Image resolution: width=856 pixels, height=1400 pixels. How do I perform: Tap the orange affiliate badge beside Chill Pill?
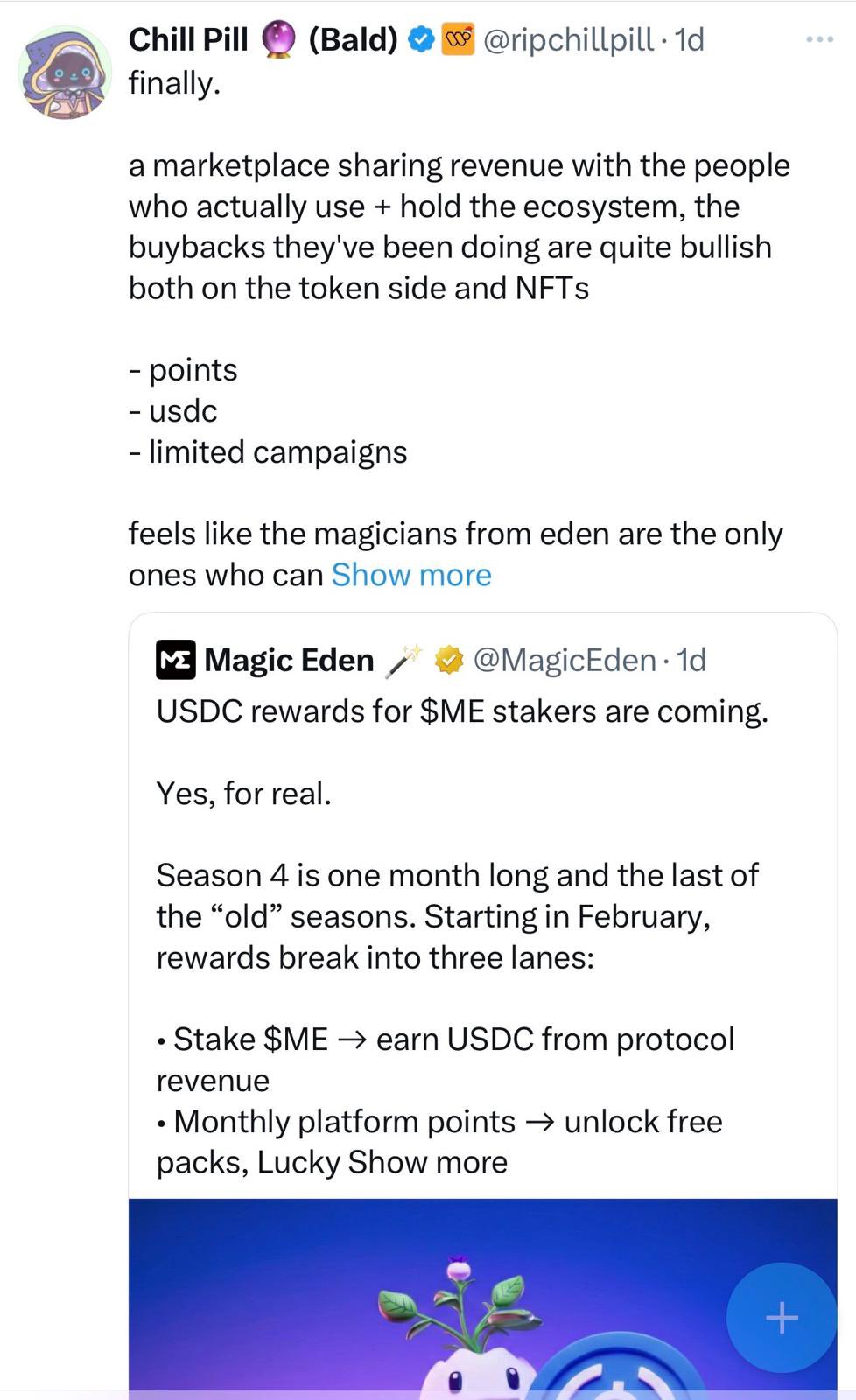[x=458, y=39]
